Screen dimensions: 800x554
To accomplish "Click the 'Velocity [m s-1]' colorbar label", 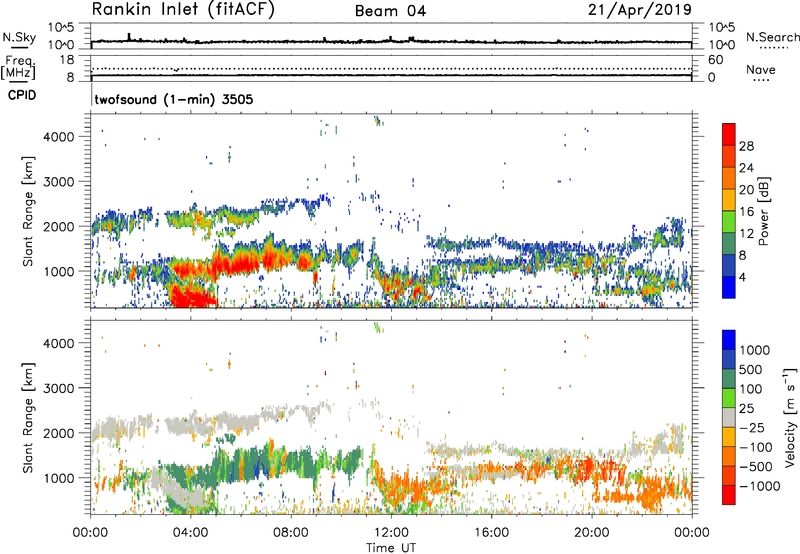I will [x=790, y=417].
